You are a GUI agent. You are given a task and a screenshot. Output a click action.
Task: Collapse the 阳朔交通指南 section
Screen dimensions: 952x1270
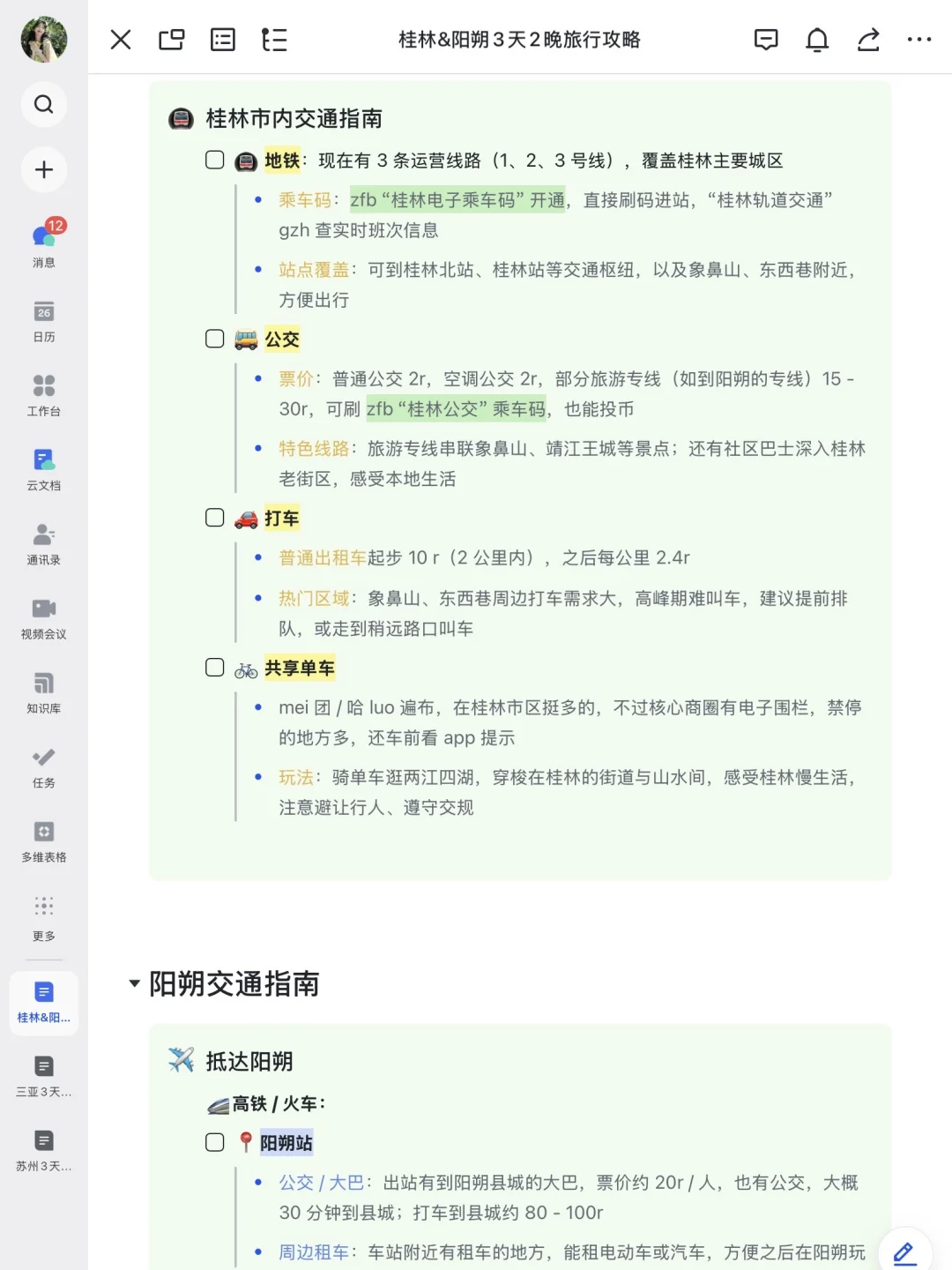pos(134,983)
